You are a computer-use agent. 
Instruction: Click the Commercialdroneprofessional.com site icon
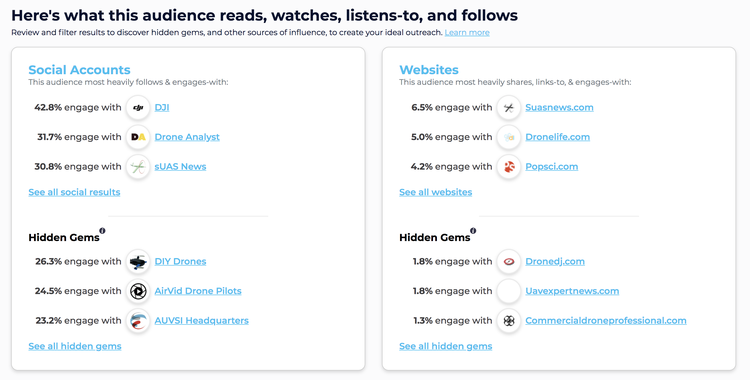pyautogui.click(x=509, y=321)
